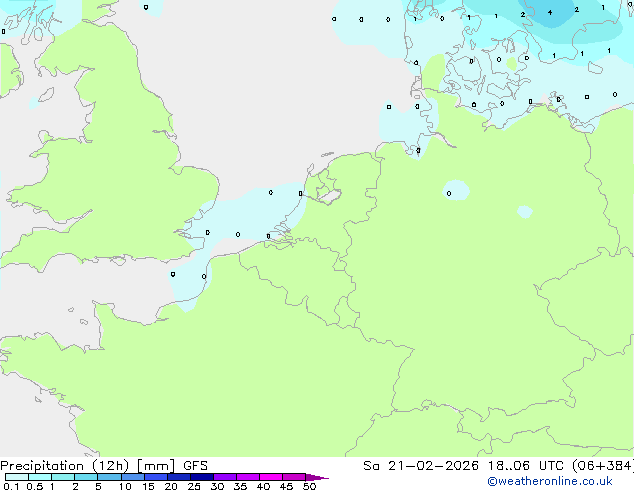Choose the 25–30 mm navy legend swatch
The height and width of the screenshot is (490, 634).
point(202,477)
